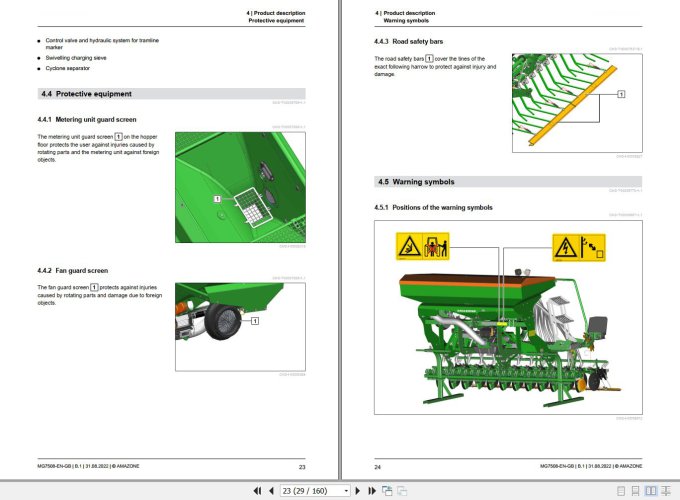
Task: Click the electrical hazard warning symbol
Action: (579, 247)
